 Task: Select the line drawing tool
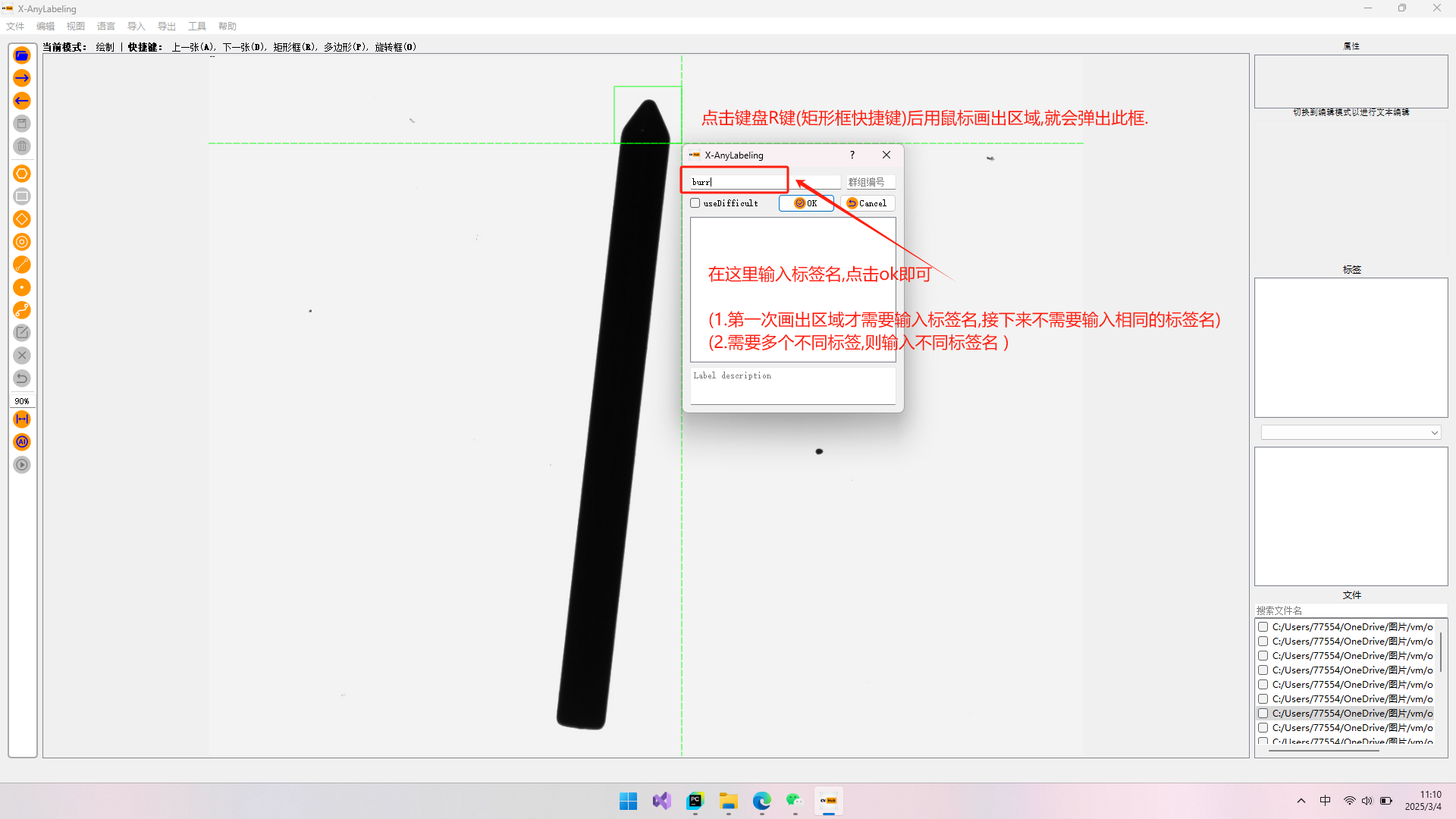(22, 265)
